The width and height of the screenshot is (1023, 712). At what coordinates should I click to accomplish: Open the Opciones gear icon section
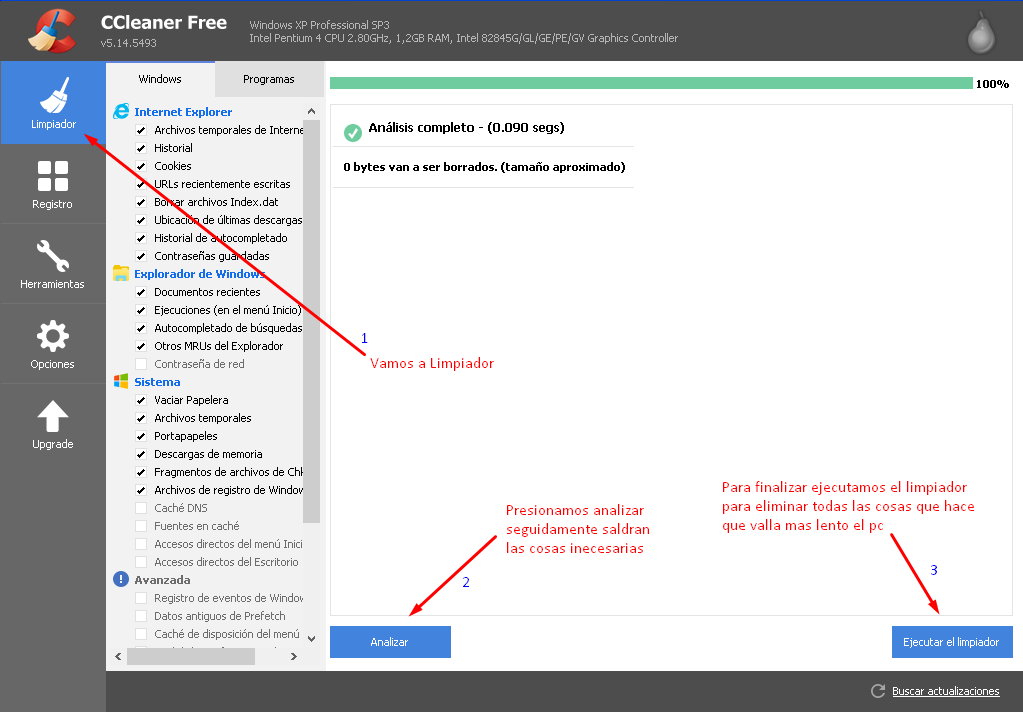tap(52, 345)
